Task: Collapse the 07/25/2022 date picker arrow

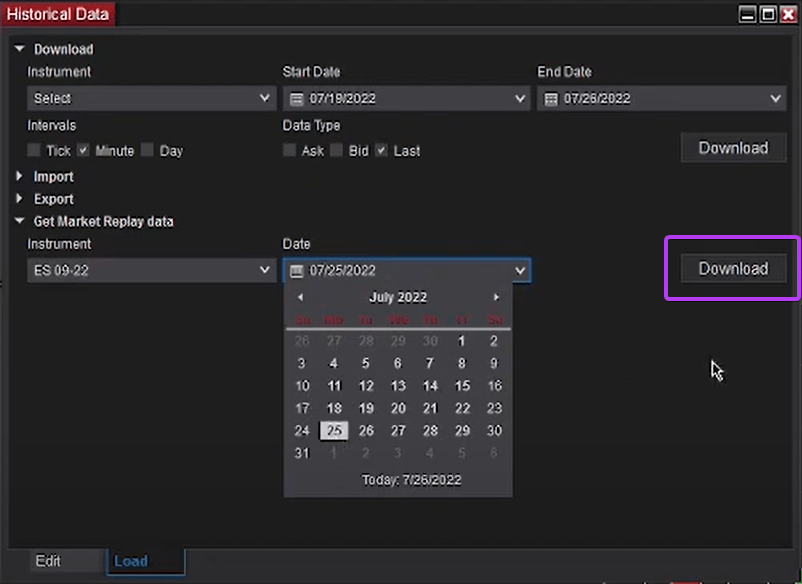Action: (520, 270)
